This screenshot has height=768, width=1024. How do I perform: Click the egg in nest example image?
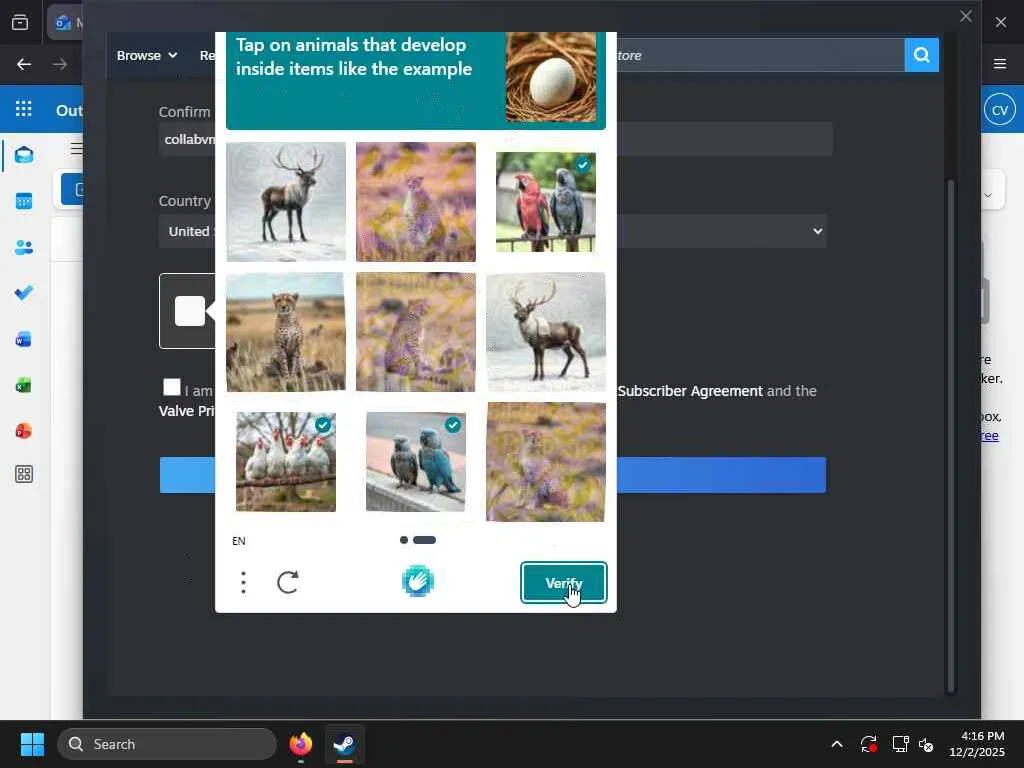[x=551, y=77]
